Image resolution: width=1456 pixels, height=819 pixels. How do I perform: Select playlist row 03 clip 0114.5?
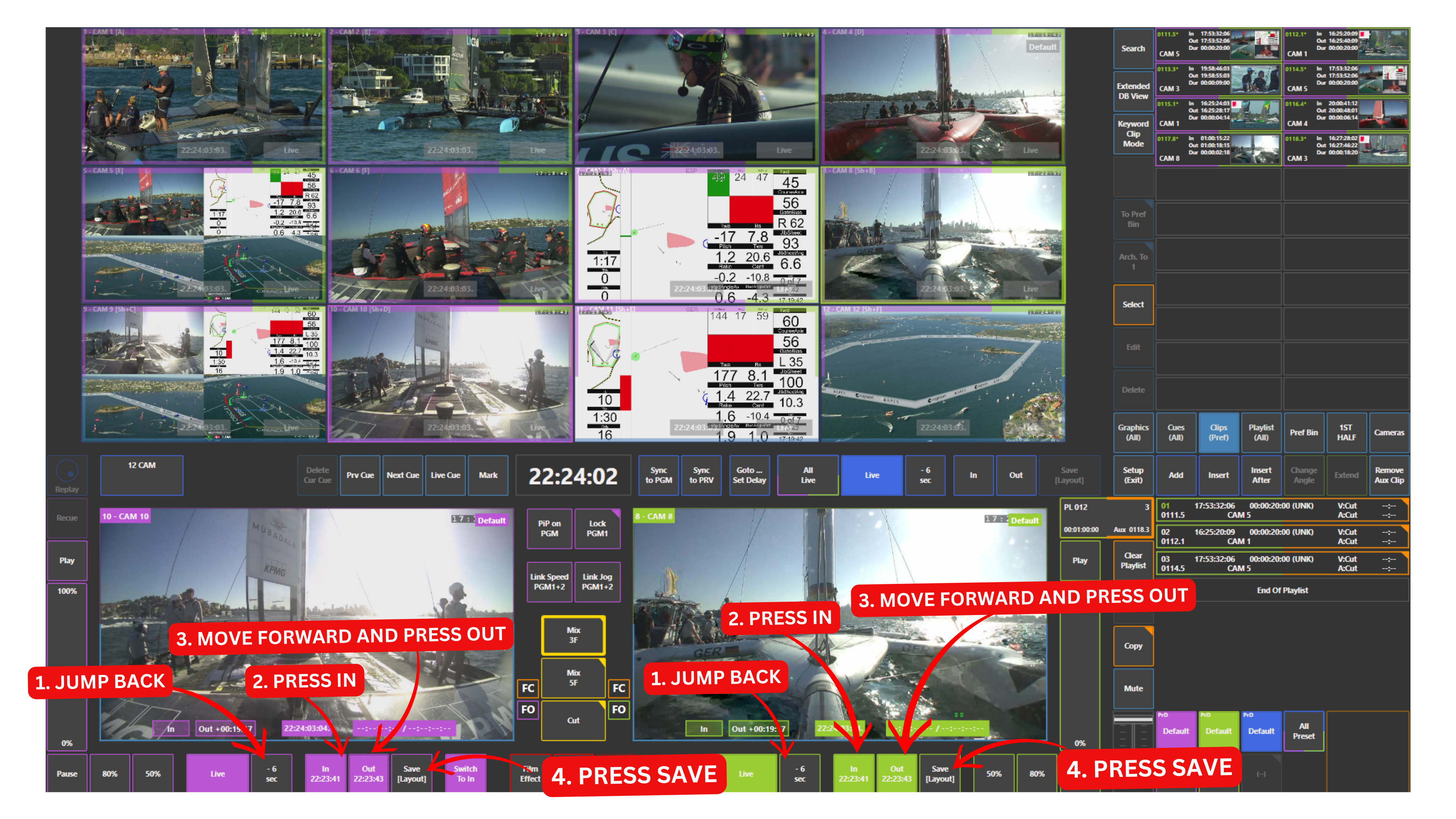pyautogui.click(x=1282, y=563)
